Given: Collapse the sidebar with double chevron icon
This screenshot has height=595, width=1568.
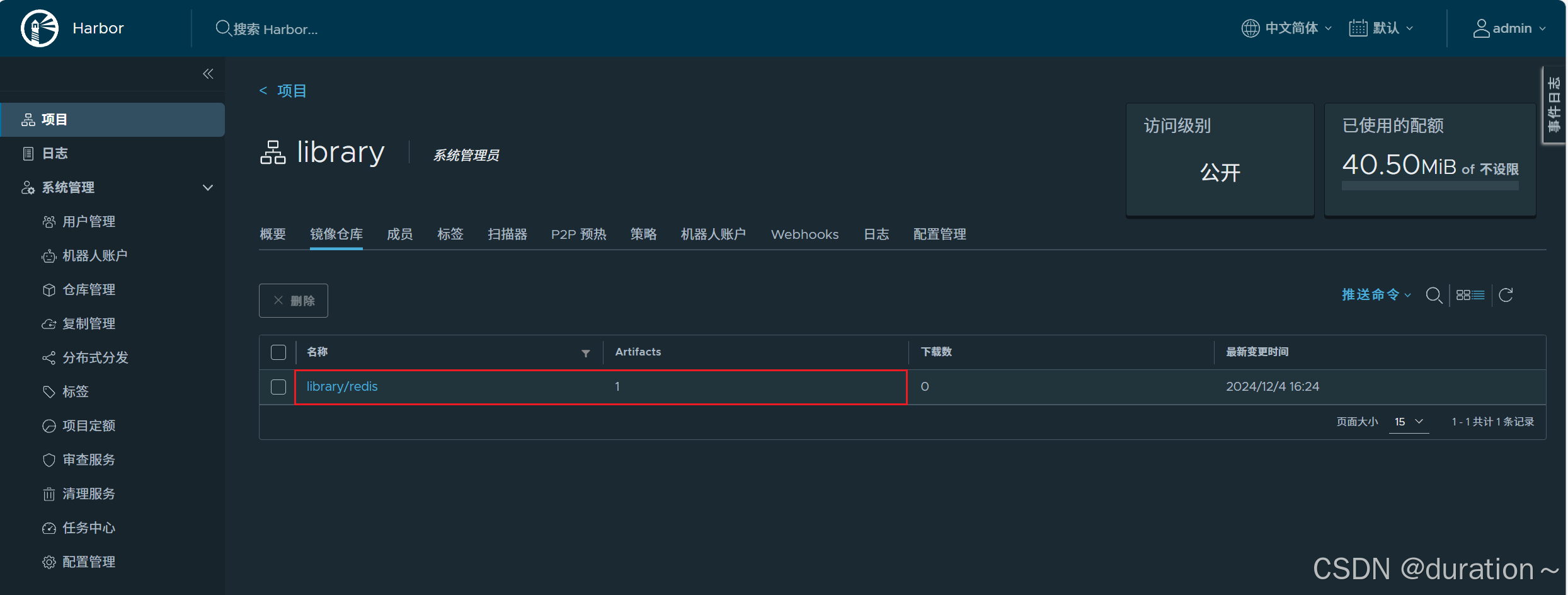Looking at the screenshot, I should click(208, 74).
